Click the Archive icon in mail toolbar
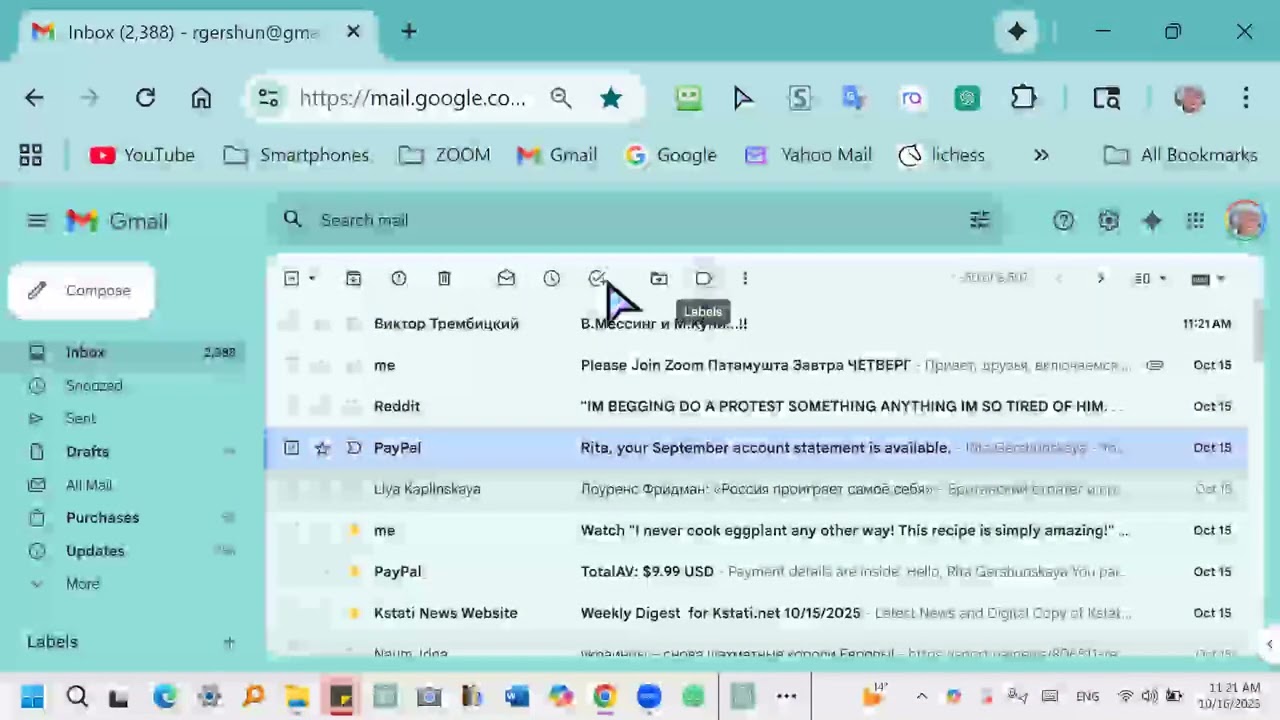 [353, 279]
